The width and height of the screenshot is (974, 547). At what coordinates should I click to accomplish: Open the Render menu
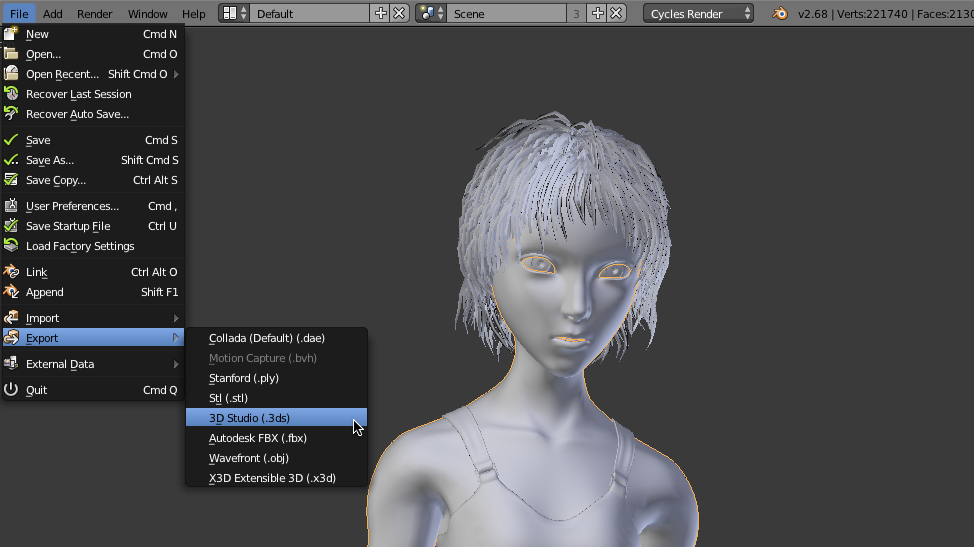[x=95, y=14]
